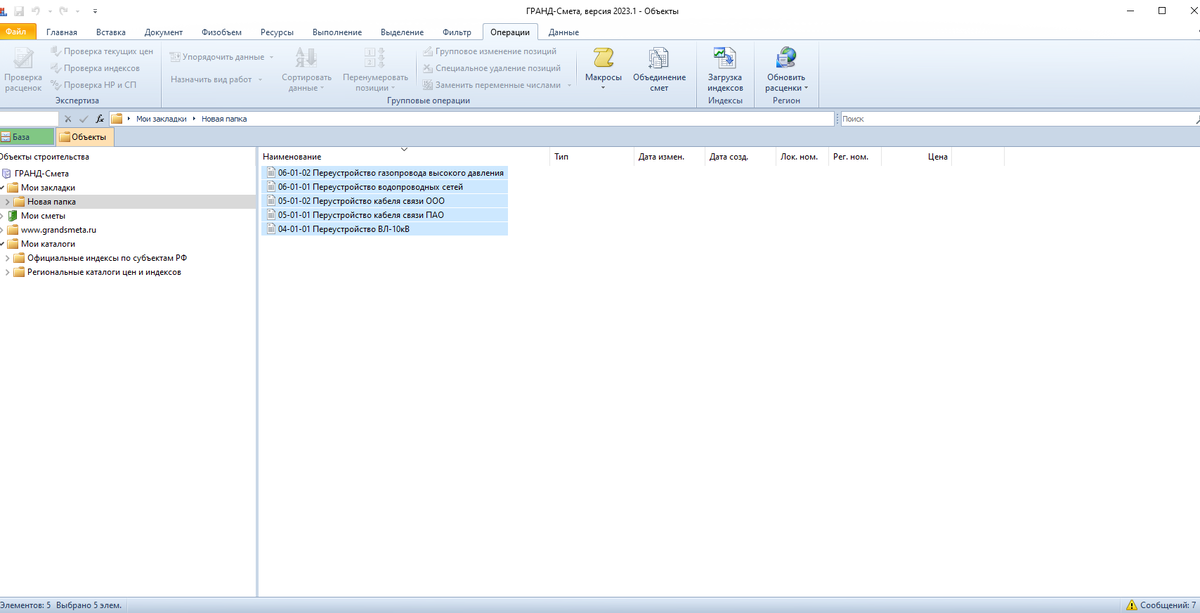Sort by the Тип column header
The image size is (1200, 613).
coord(591,157)
